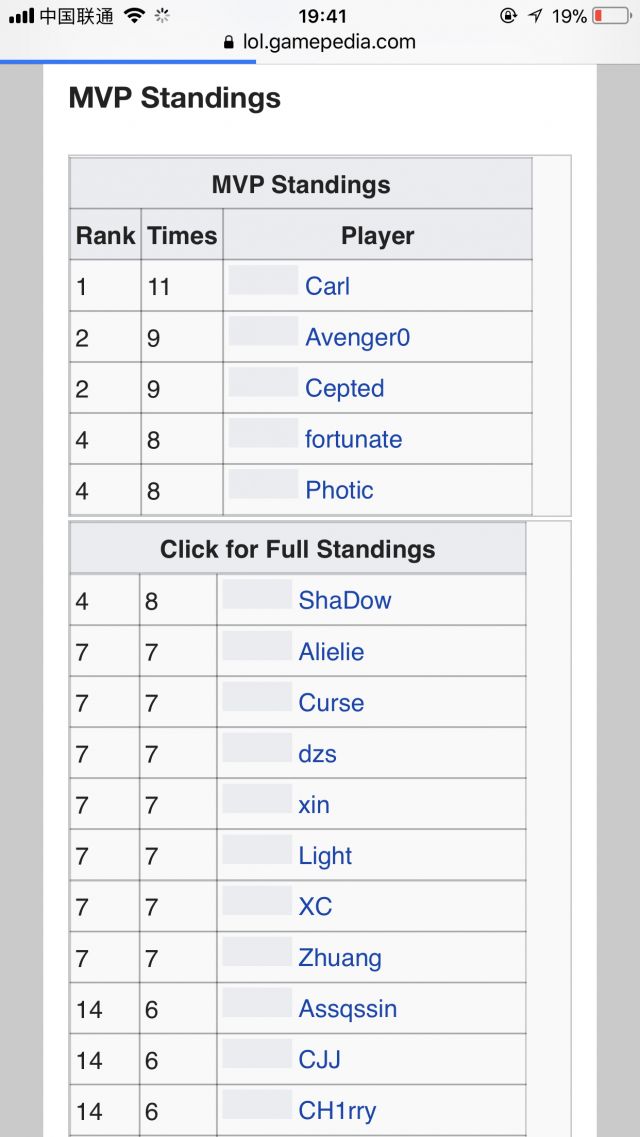Tap the team logo beside Zhuang
Image resolution: width=640 pixels, height=1137 pixels.
click(x=257, y=952)
